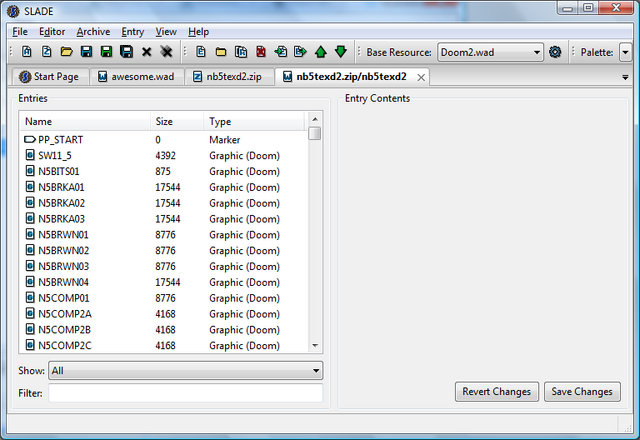
Task: Open the Entry menu
Action: [133, 31]
